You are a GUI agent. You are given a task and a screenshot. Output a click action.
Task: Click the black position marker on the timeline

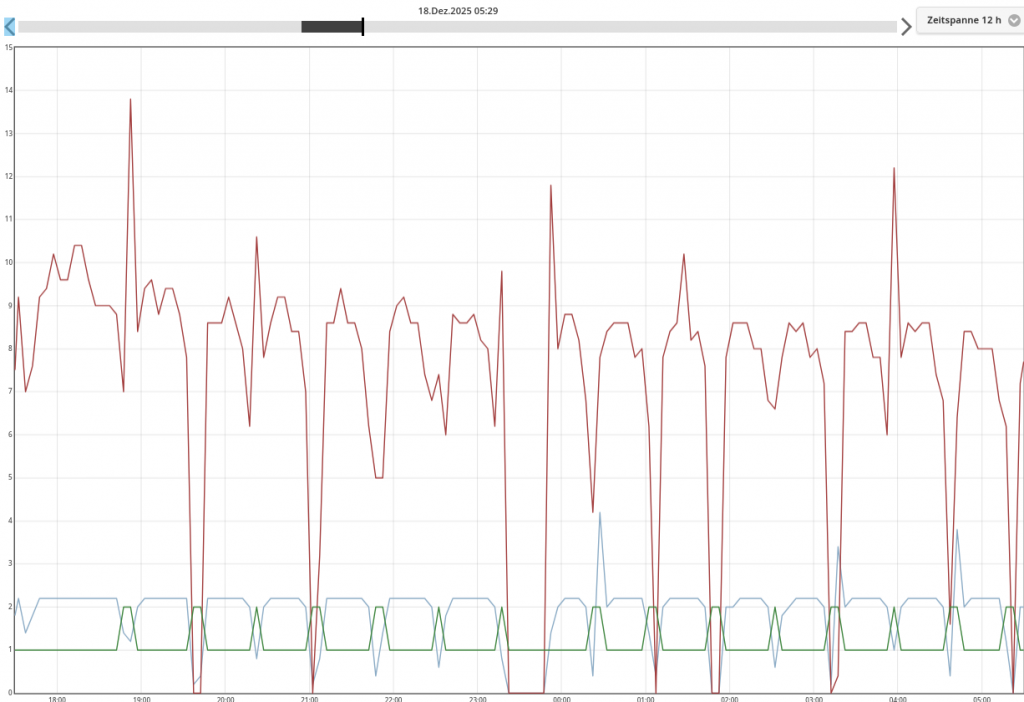[x=363, y=27]
